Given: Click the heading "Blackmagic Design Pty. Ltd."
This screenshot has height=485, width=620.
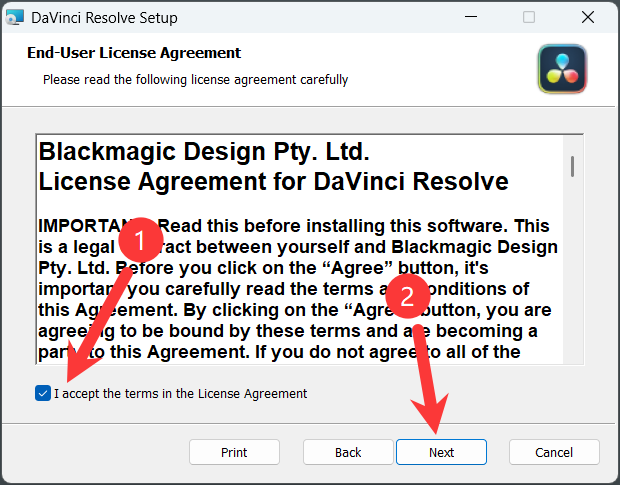Looking at the screenshot, I should point(204,151).
